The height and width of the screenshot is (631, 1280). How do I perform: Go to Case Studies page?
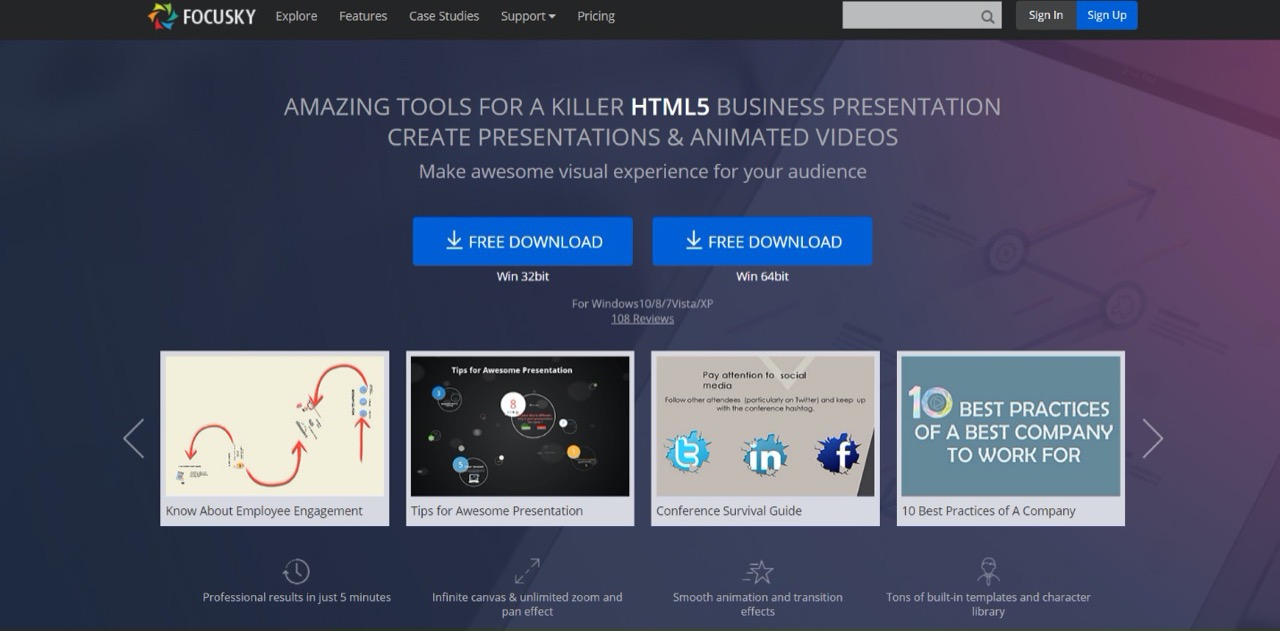pos(444,16)
